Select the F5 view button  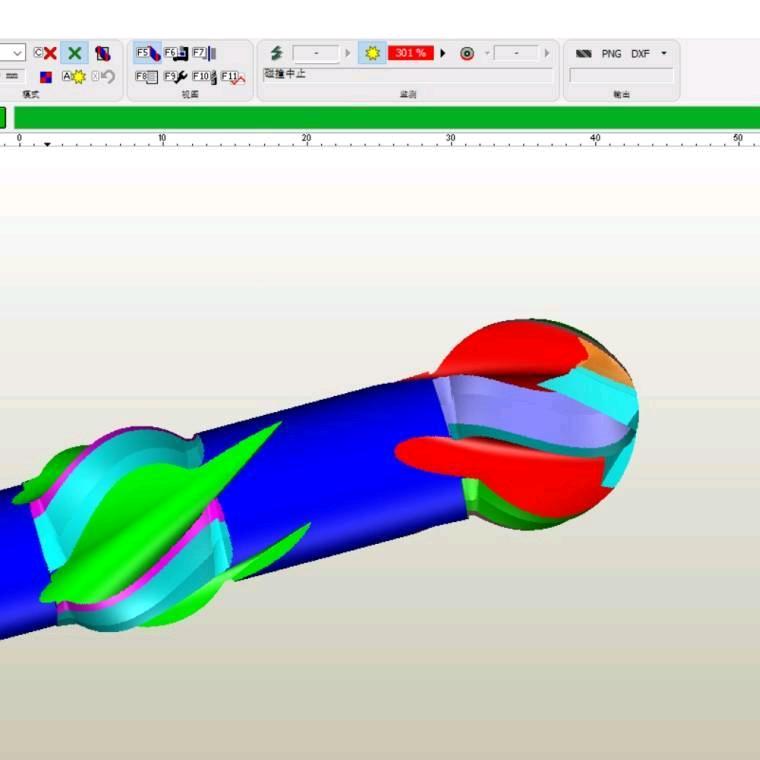tap(147, 53)
